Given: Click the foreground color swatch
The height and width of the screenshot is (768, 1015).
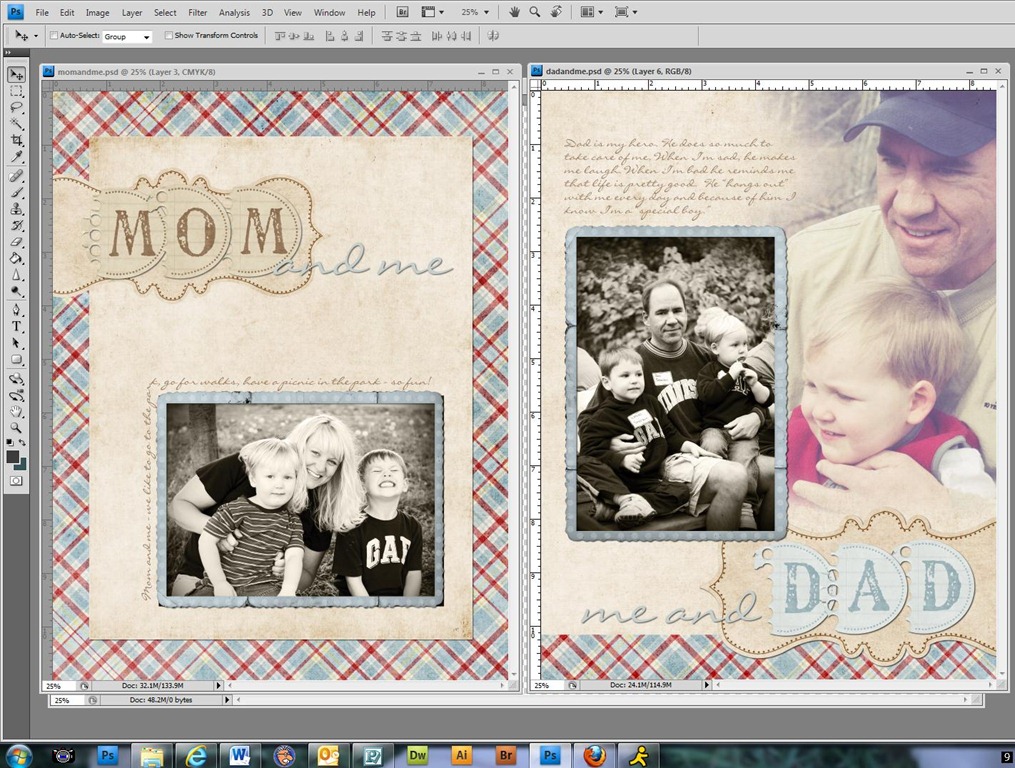Looking at the screenshot, I should (x=13, y=457).
